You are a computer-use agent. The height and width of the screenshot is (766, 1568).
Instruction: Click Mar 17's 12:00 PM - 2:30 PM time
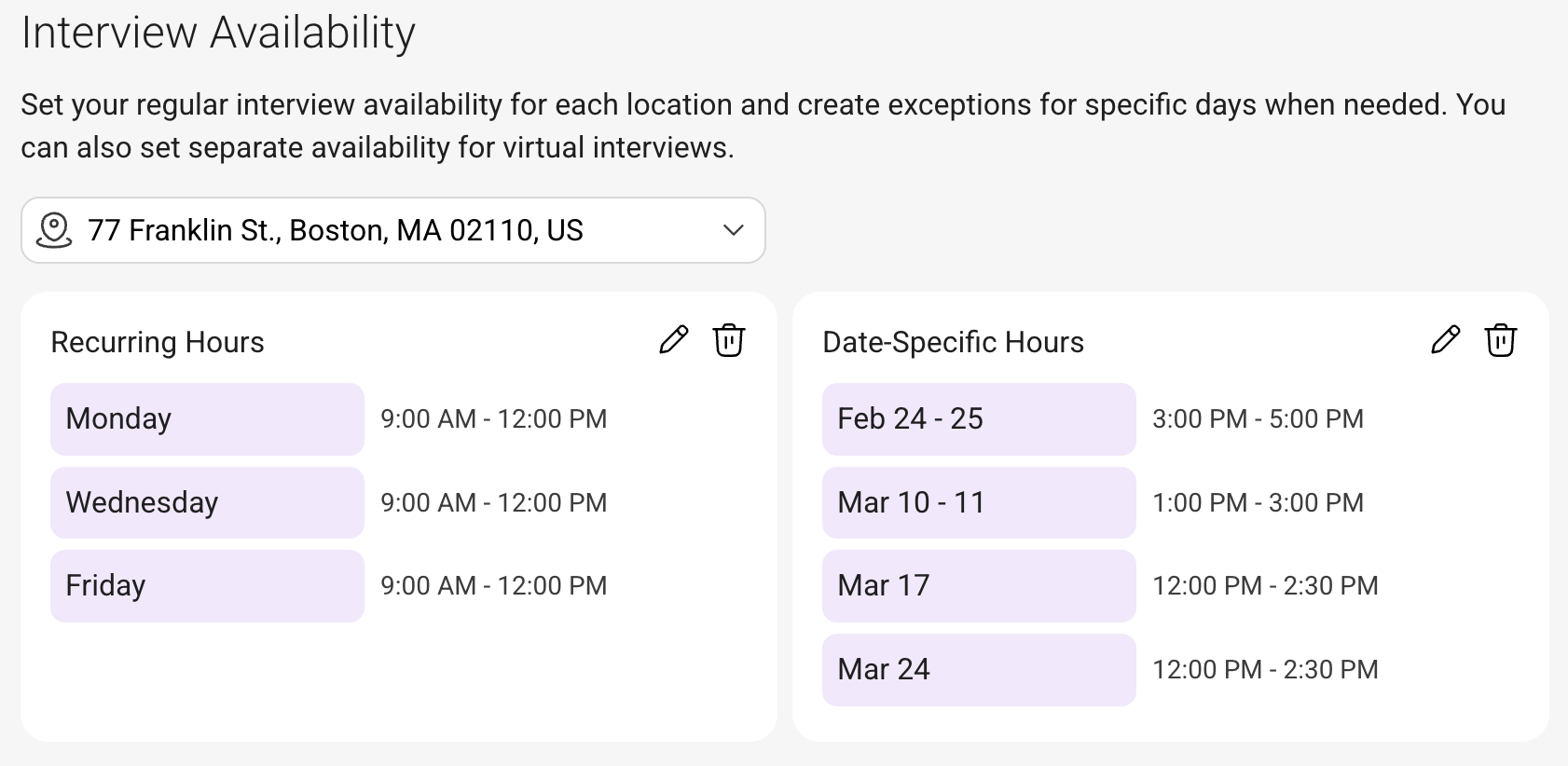1265,586
